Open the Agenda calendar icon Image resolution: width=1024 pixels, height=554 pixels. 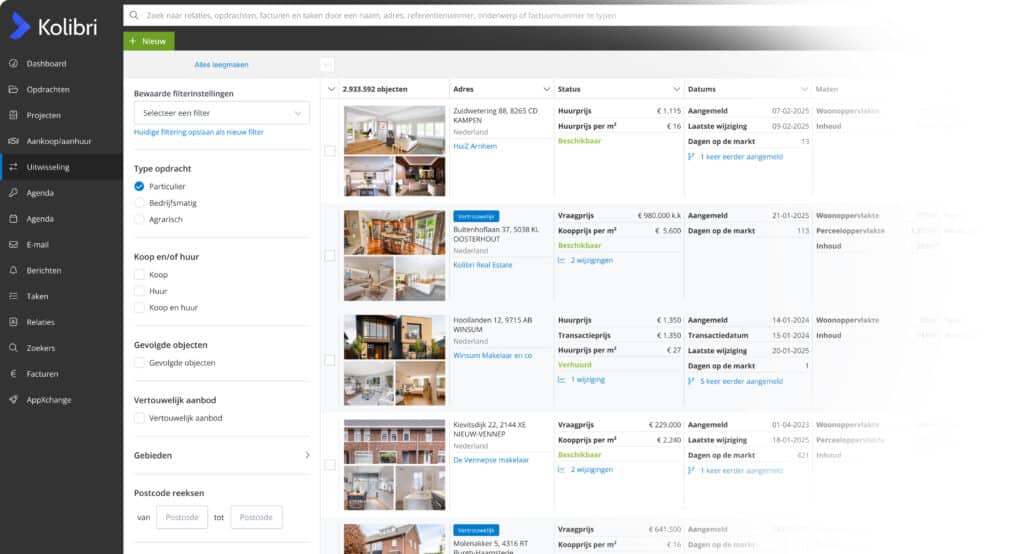pyautogui.click(x=13, y=219)
